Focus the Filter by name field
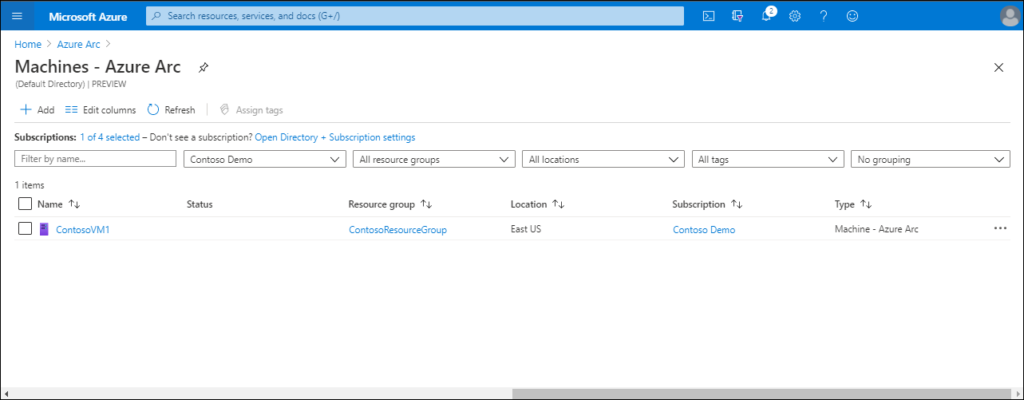This screenshot has width=1024, height=400. pos(95,159)
